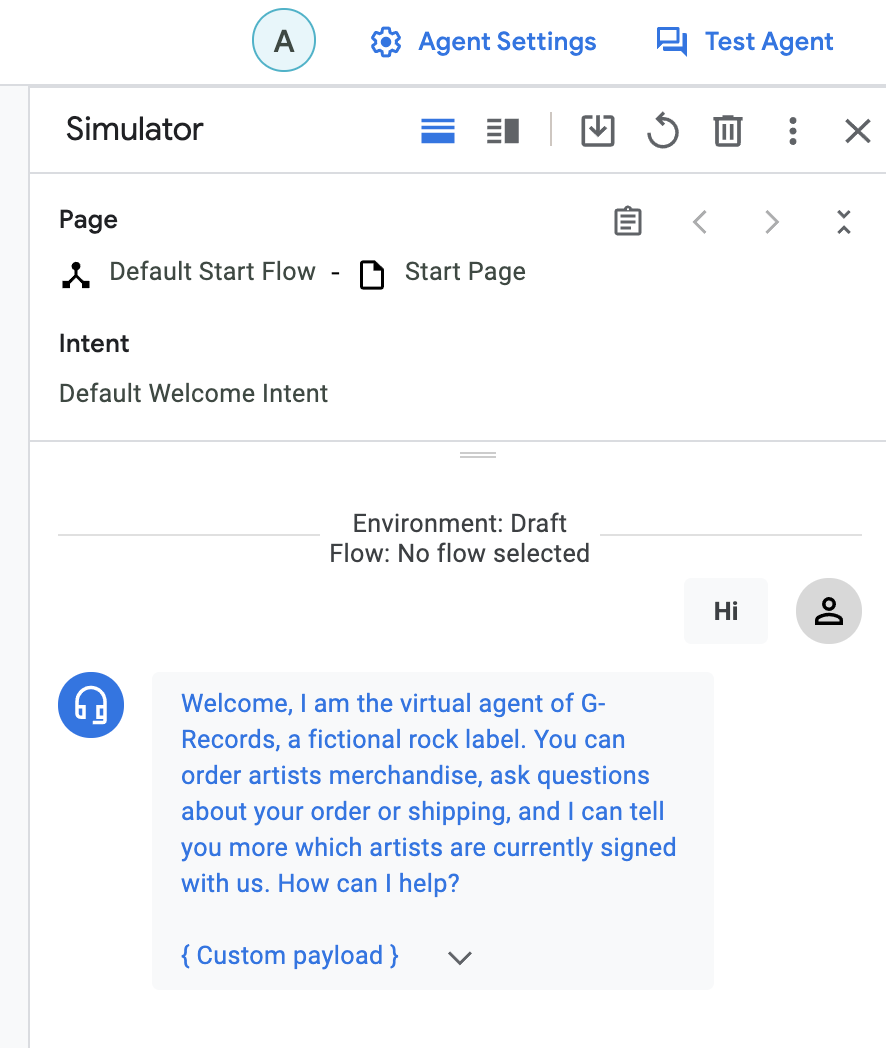
Task: Open Agent Settings
Action: tap(483, 42)
